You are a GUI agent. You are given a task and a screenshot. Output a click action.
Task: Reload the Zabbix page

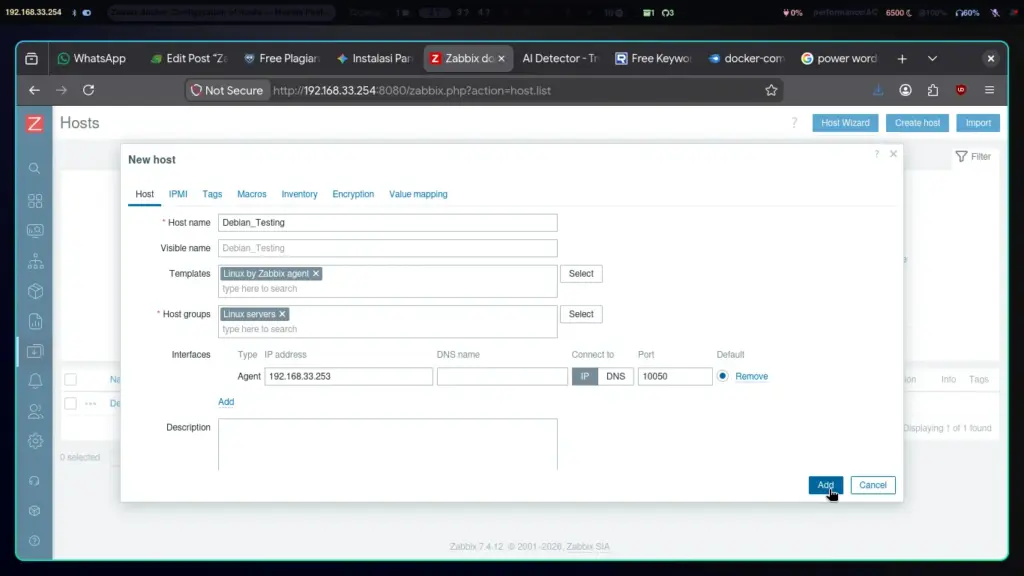pos(88,90)
